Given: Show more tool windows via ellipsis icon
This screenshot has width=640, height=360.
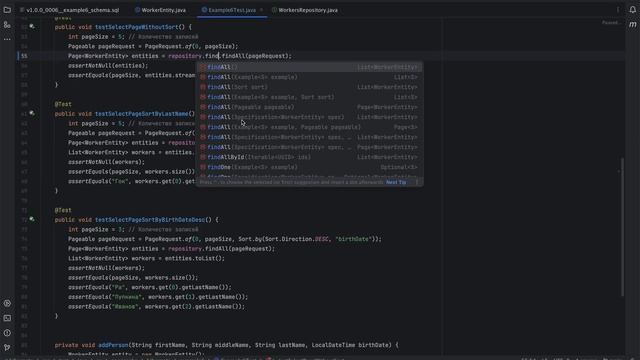Looking at the screenshot, I should click(x=7, y=40).
